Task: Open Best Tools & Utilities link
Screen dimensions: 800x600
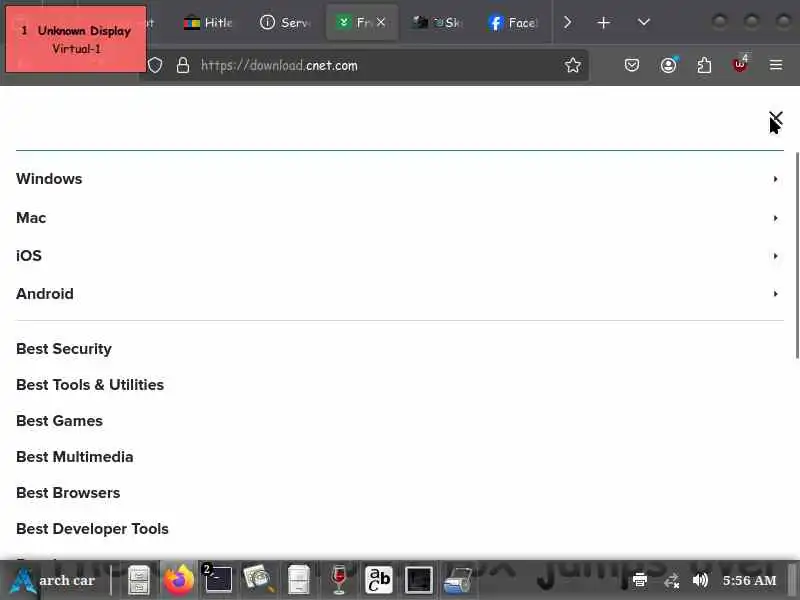Action: [x=90, y=385]
